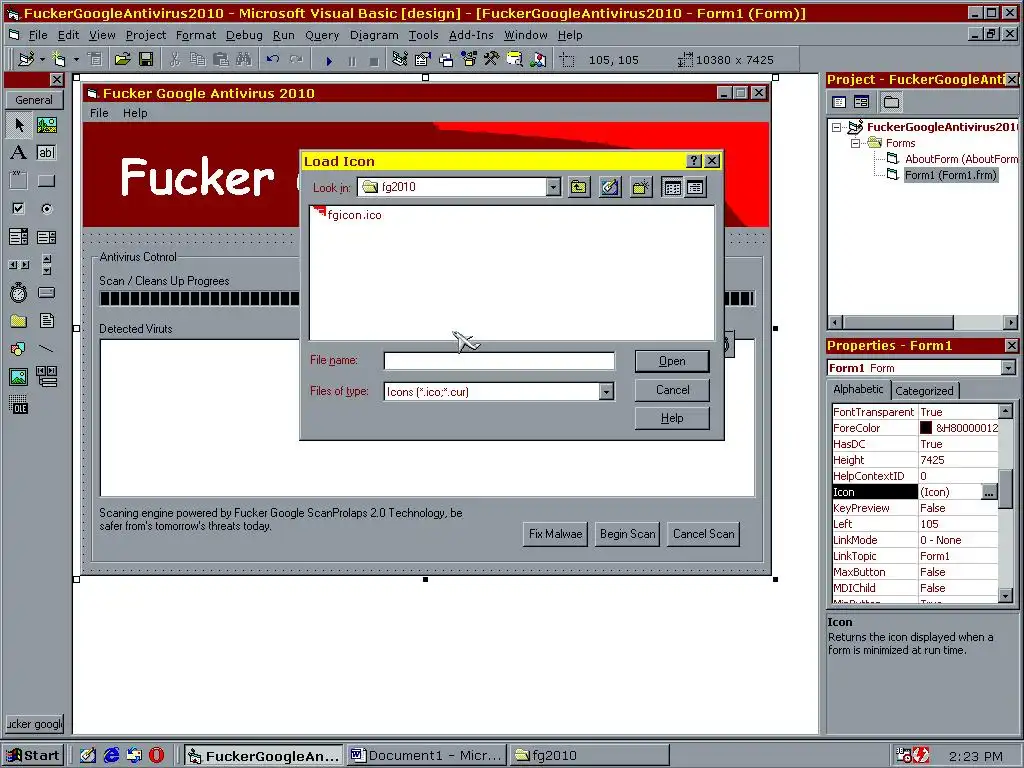The width and height of the screenshot is (1024, 768).
Task: Open the Project menu
Action: tap(146, 35)
